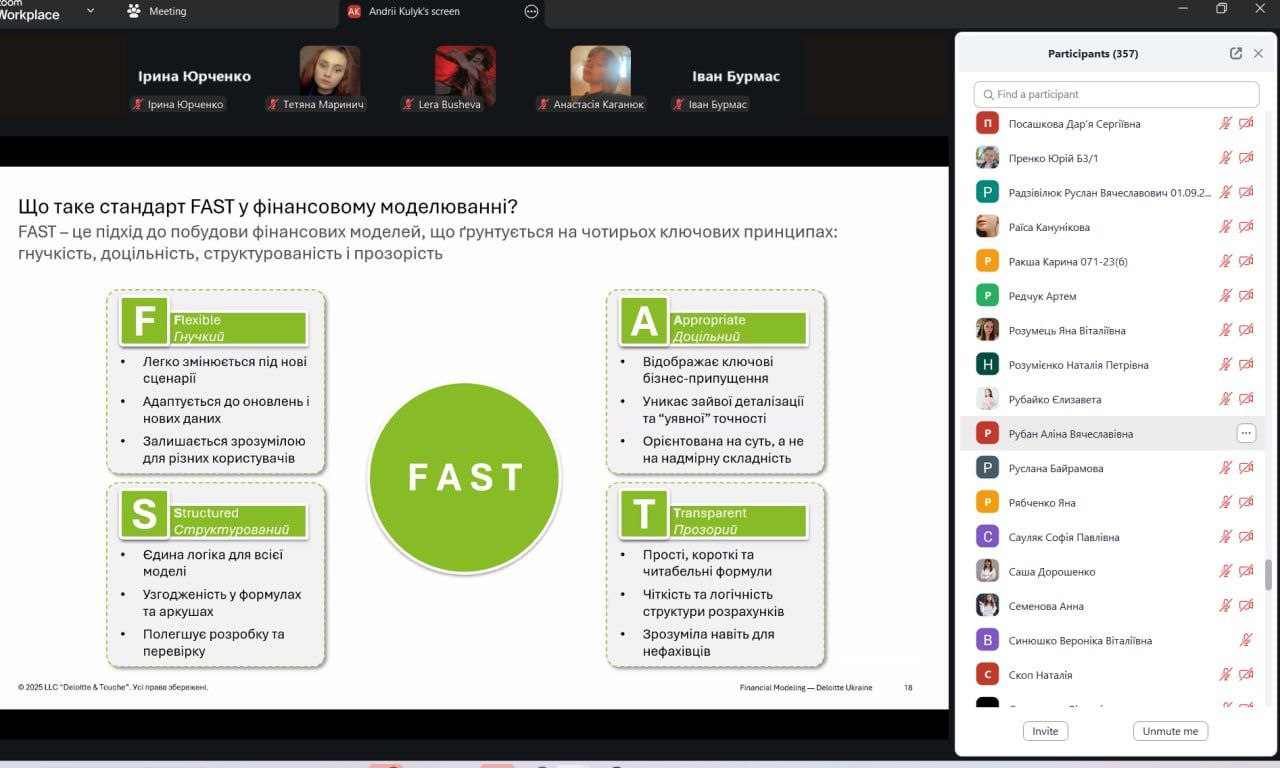Click muted mic badge on Lera Busheva's tile
1280x768 pixels.
pos(408,104)
